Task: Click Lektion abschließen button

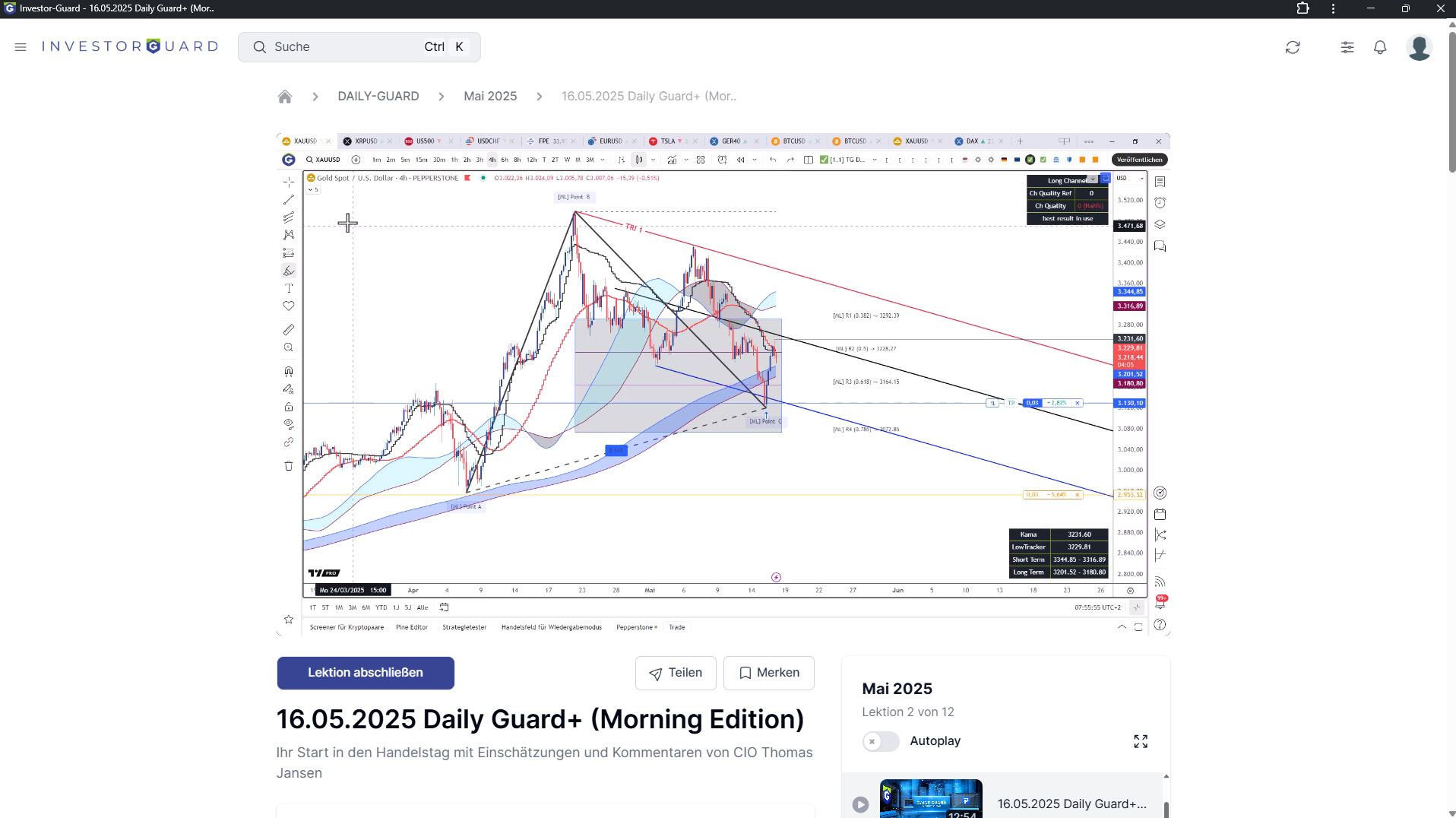Action: coord(366,673)
